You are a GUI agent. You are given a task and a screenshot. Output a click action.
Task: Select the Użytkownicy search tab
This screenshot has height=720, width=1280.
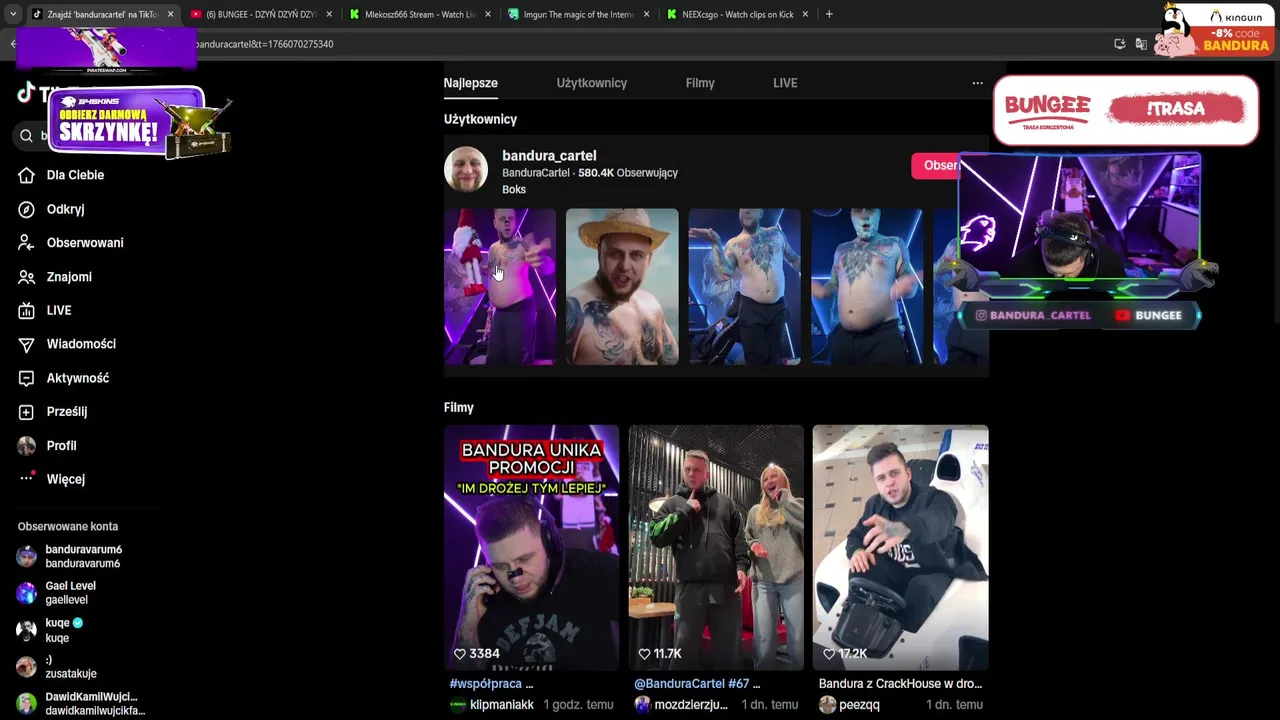(x=592, y=83)
